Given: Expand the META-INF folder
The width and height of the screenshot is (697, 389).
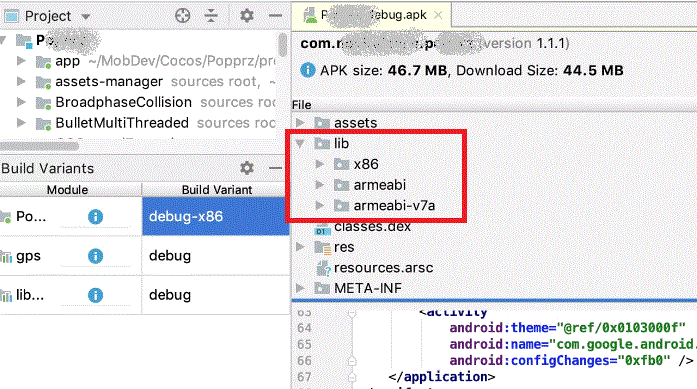Looking at the screenshot, I should click(300, 288).
